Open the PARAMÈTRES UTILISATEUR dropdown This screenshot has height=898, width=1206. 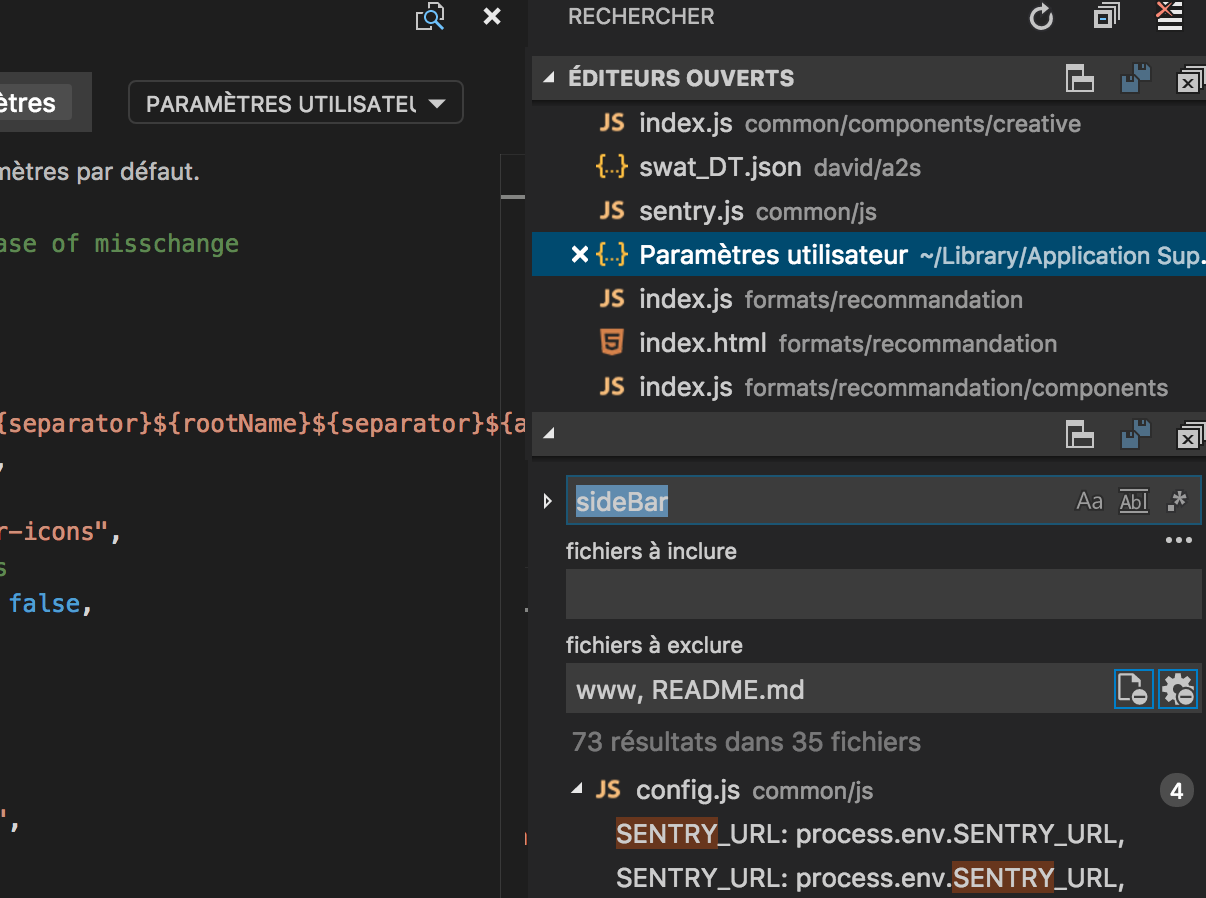(x=295, y=102)
